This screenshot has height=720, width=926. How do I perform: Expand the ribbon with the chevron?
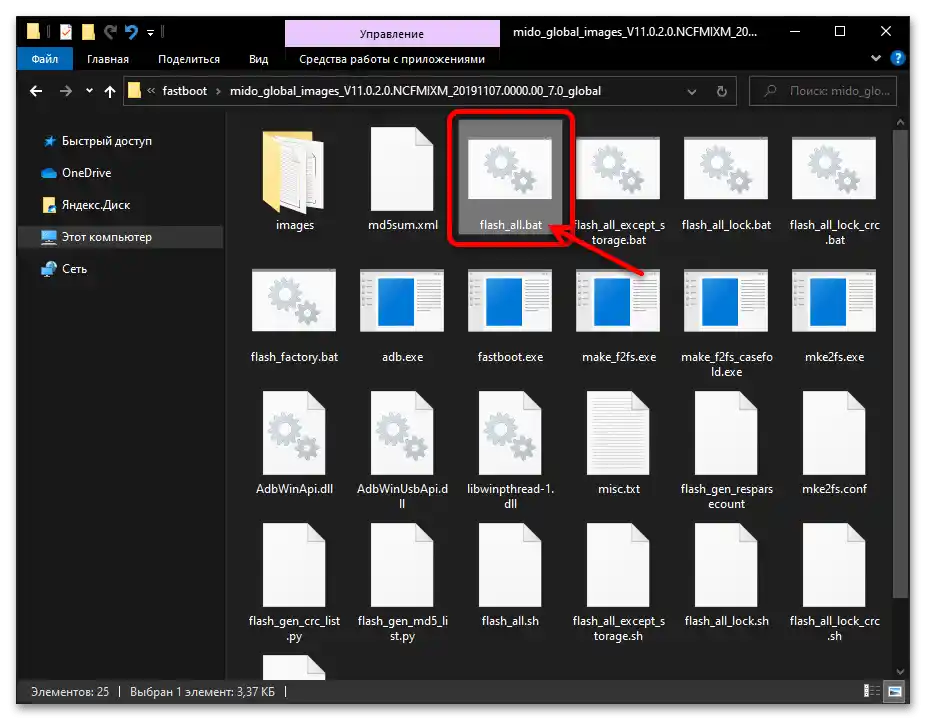pos(876,58)
